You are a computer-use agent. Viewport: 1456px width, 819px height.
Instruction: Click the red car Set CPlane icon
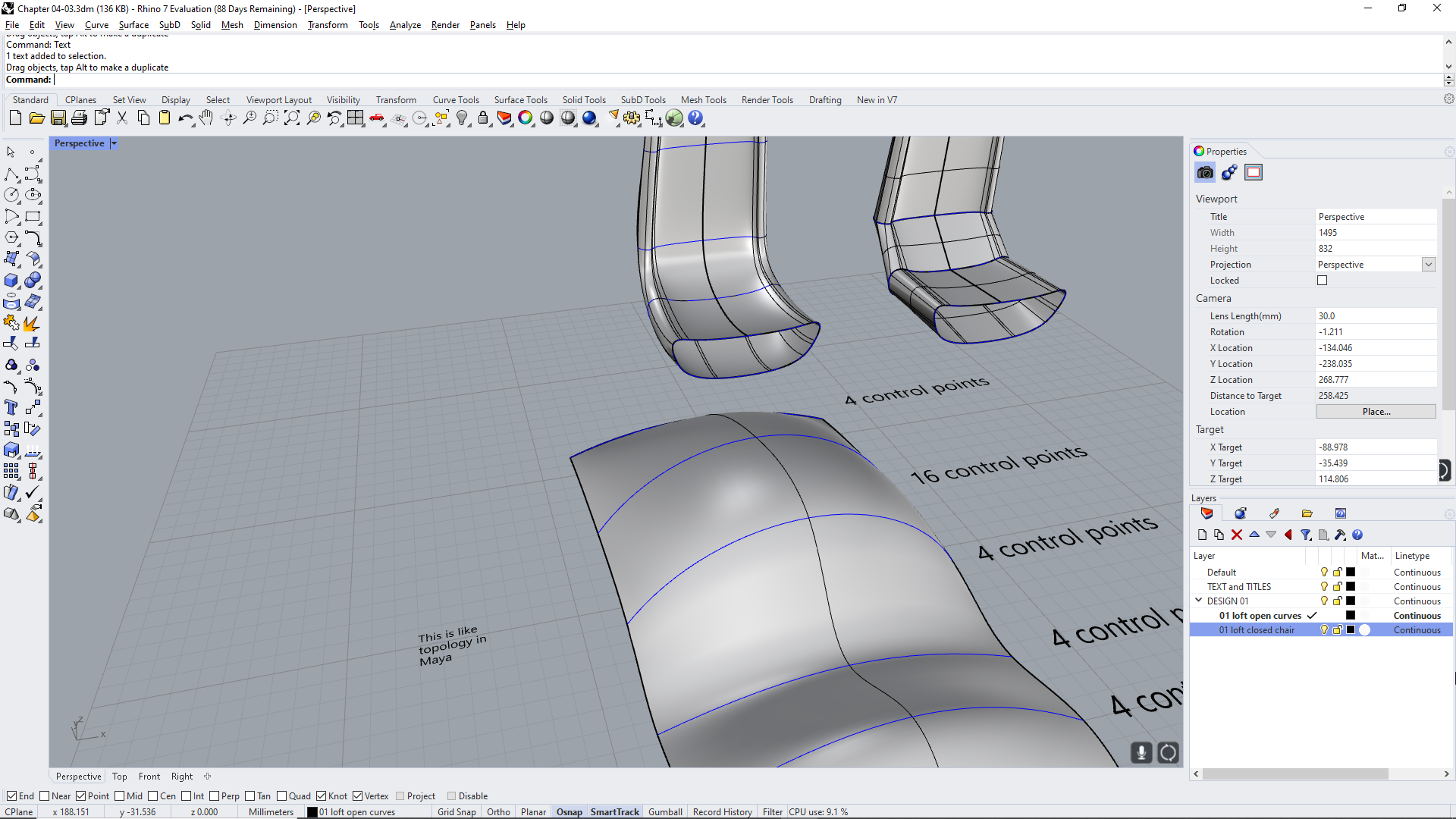[377, 118]
